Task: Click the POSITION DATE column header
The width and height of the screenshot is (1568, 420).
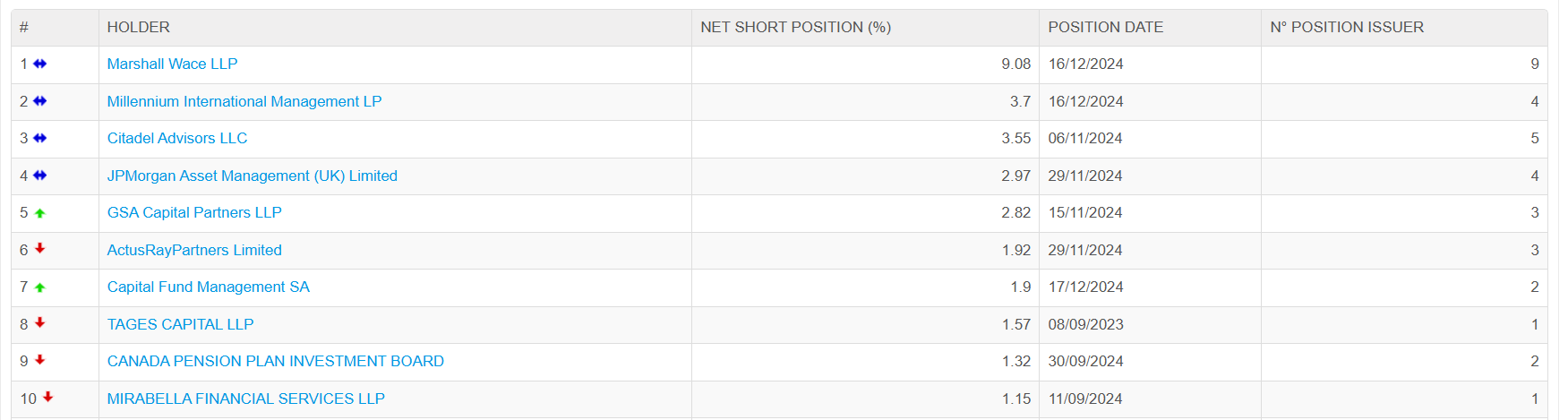Action: (x=1106, y=27)
